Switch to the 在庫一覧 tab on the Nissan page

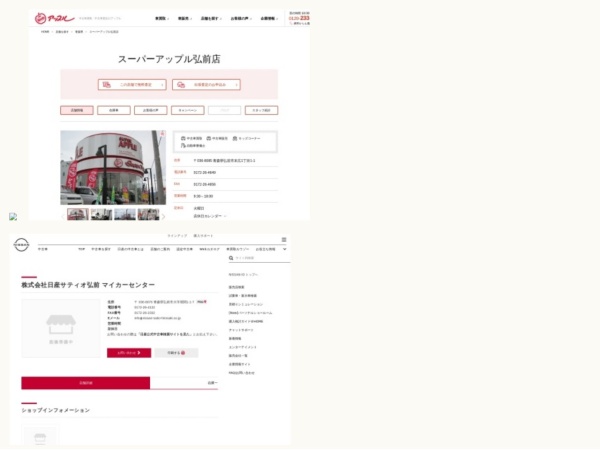pyautogui.click(x=184, y=383)
